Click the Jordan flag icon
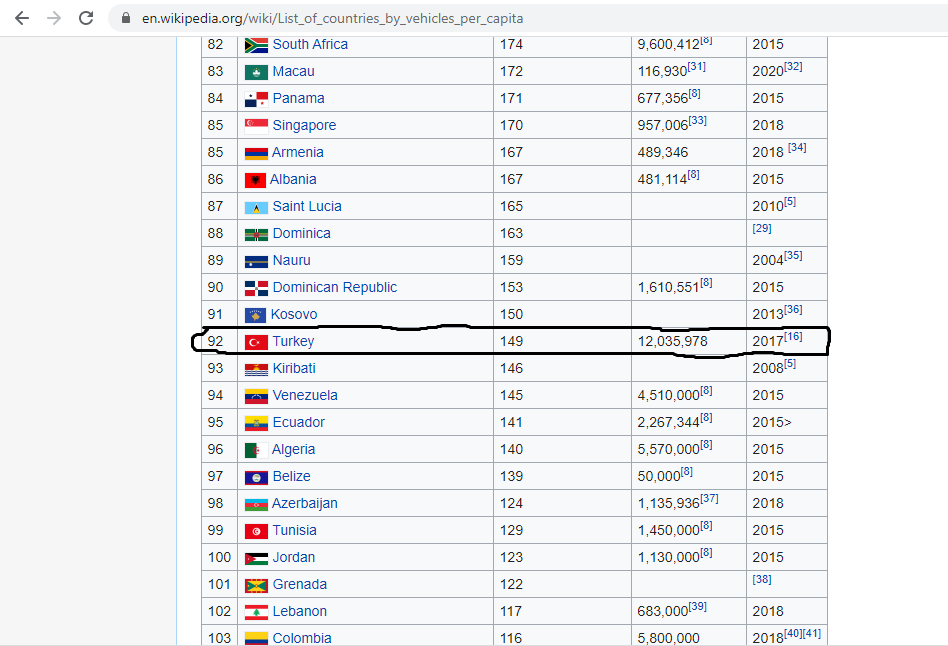The width and height of the screenshot is (948, 646). 256,558
